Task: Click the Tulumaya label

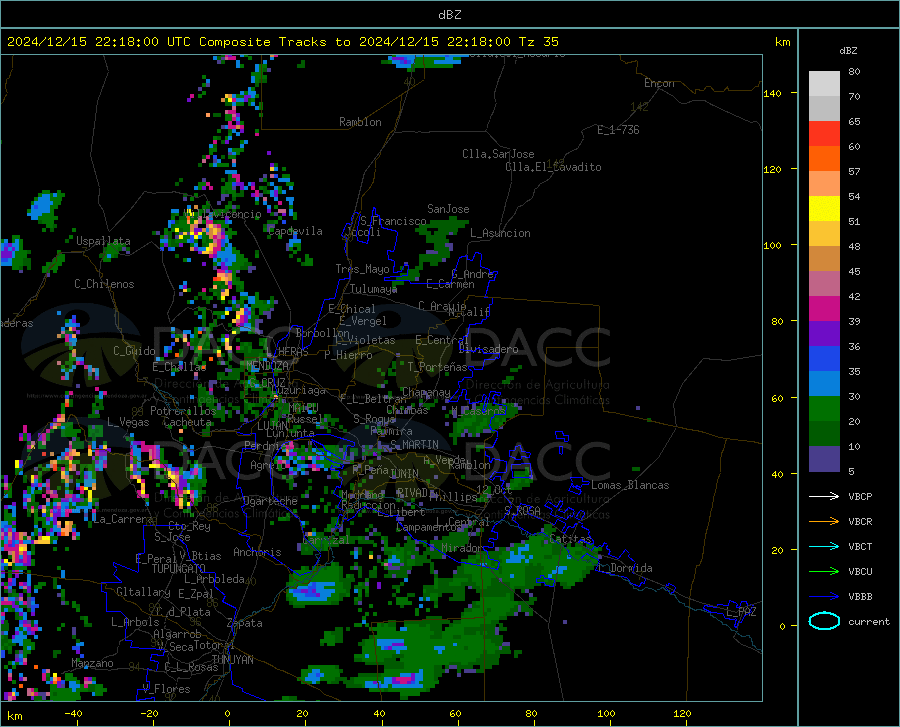Action: click(x=374, y=289)
